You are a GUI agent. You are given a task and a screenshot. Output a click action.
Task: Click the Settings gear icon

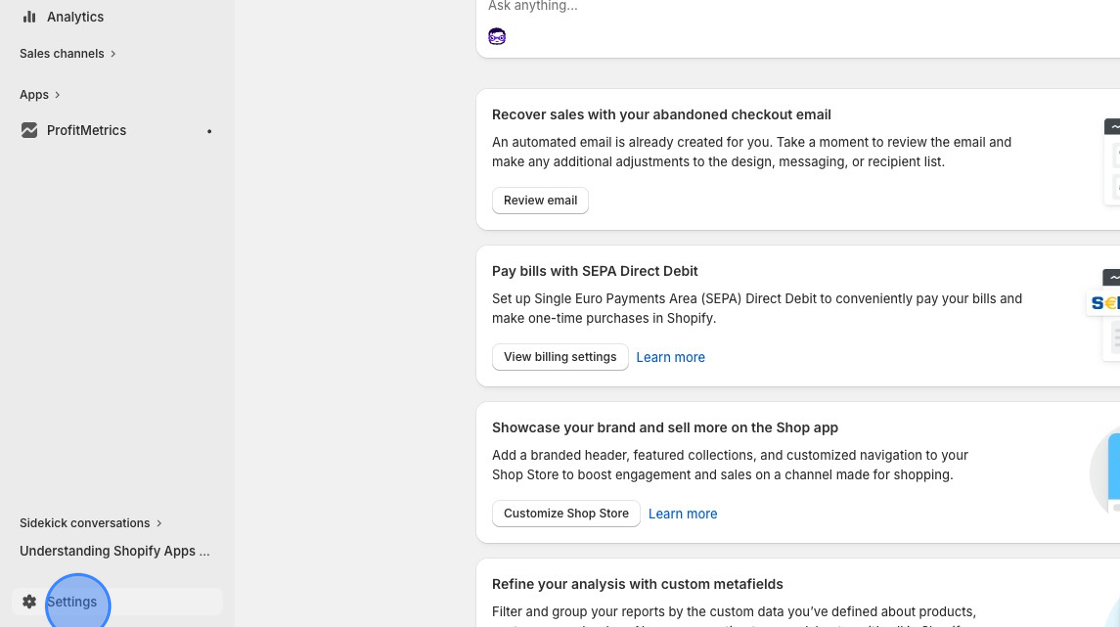click(x=29, y=602)
